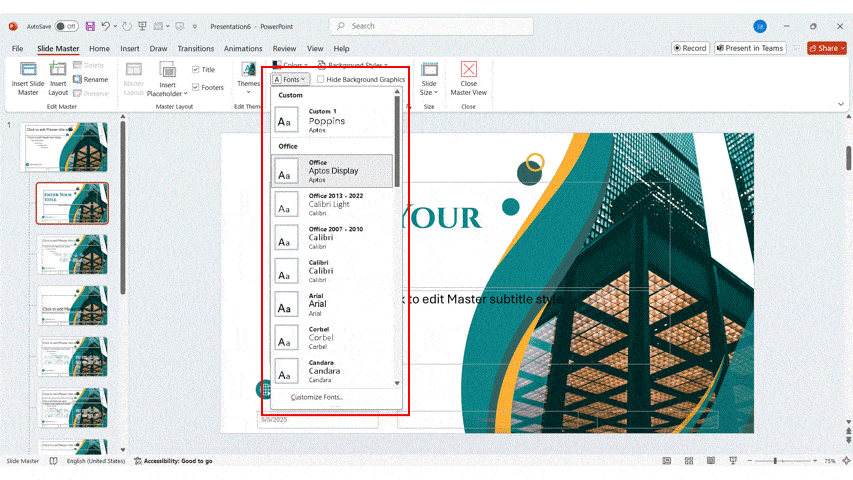Open Customize Quick Access Toolbar menu
Viewport: 853px width, 480px height.
point(195,26)
